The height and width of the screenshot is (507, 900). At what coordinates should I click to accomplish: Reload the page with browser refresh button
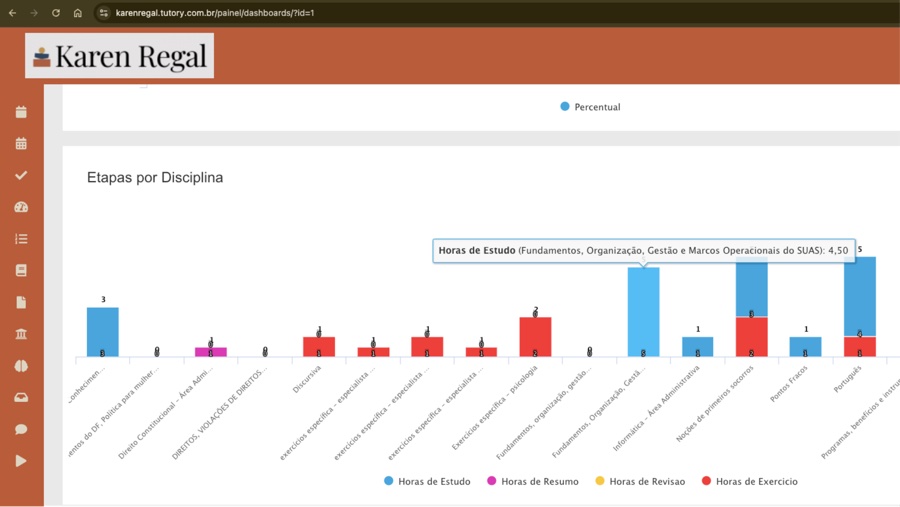click(x=56, y=13)
